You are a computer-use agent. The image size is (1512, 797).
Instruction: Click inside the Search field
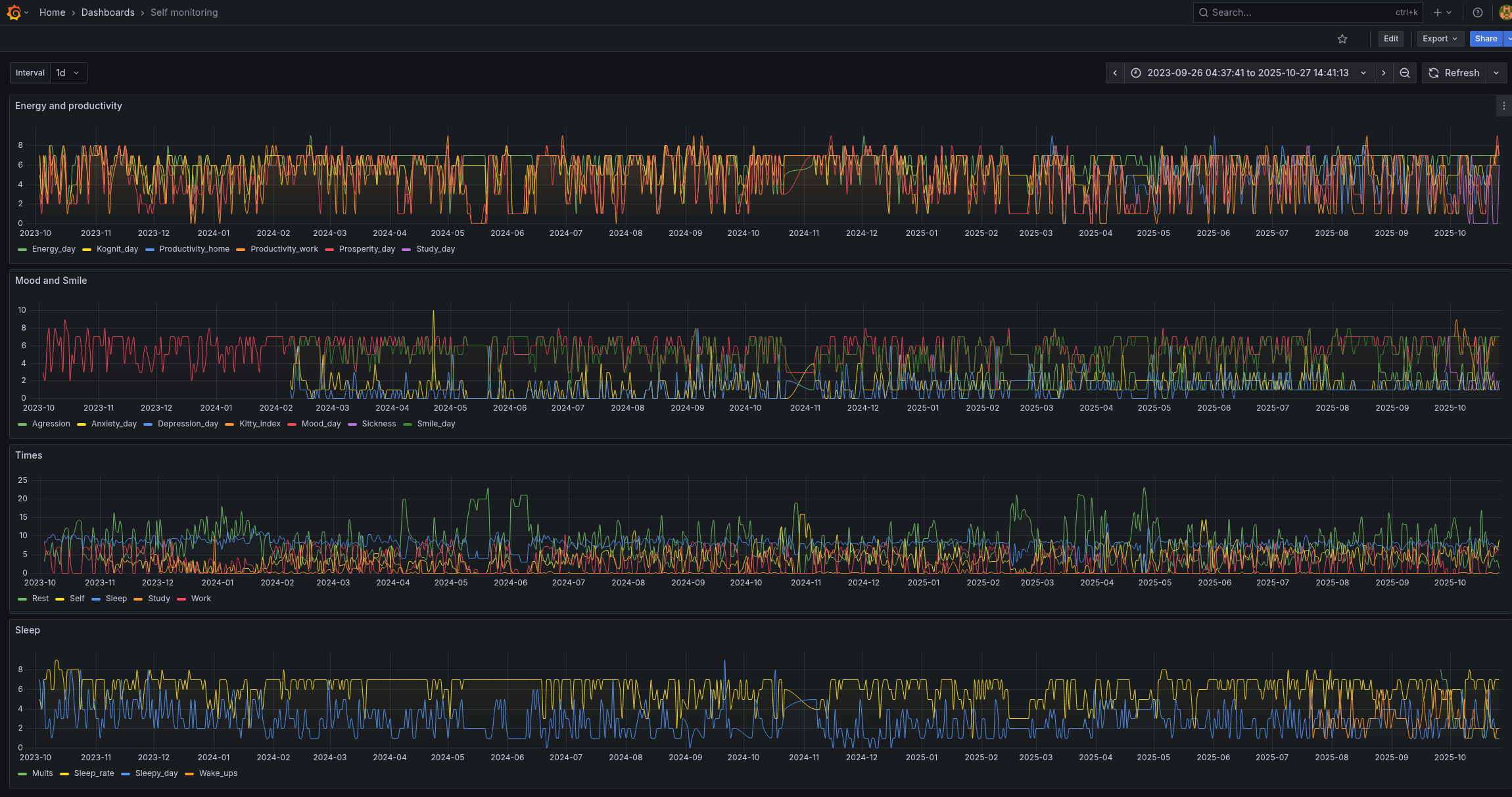(x=1302, y=12)
